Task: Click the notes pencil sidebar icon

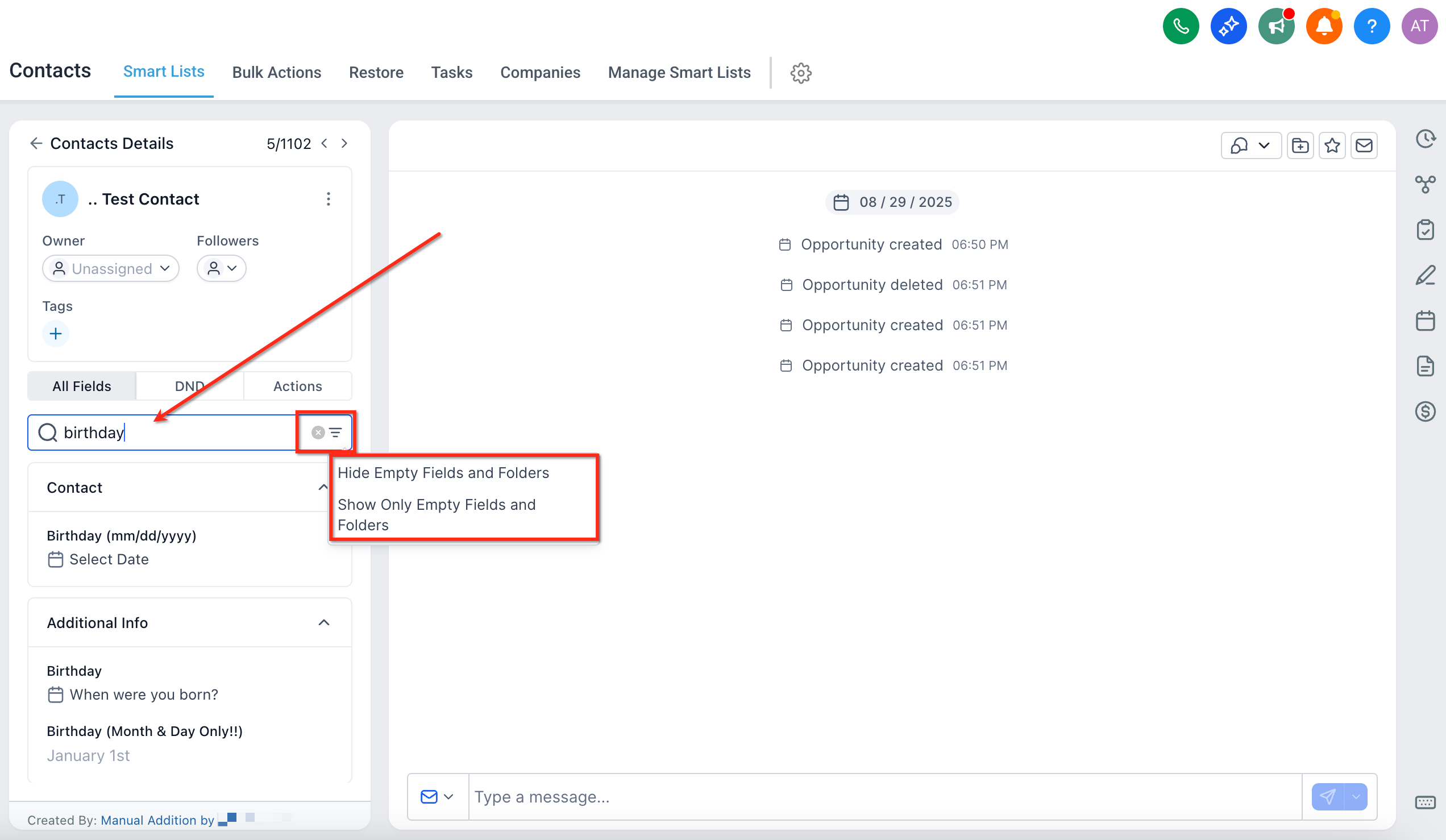Action: 1425,276
